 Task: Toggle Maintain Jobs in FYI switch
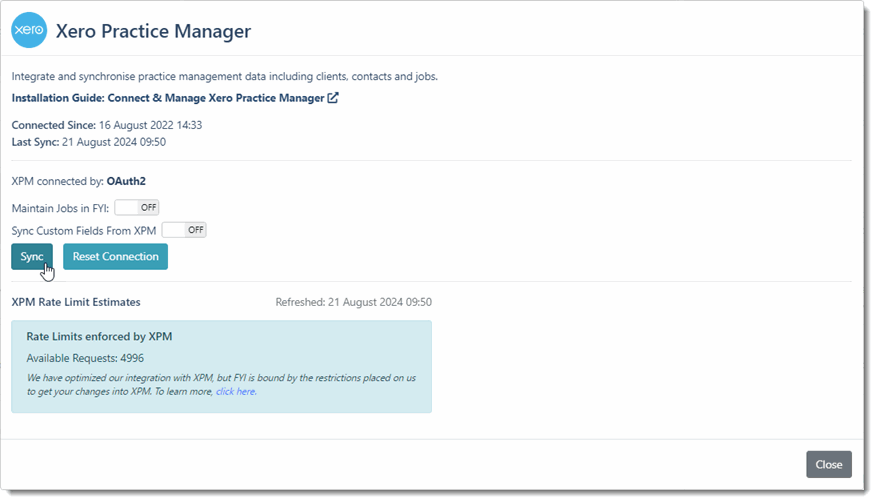[137, 208]
